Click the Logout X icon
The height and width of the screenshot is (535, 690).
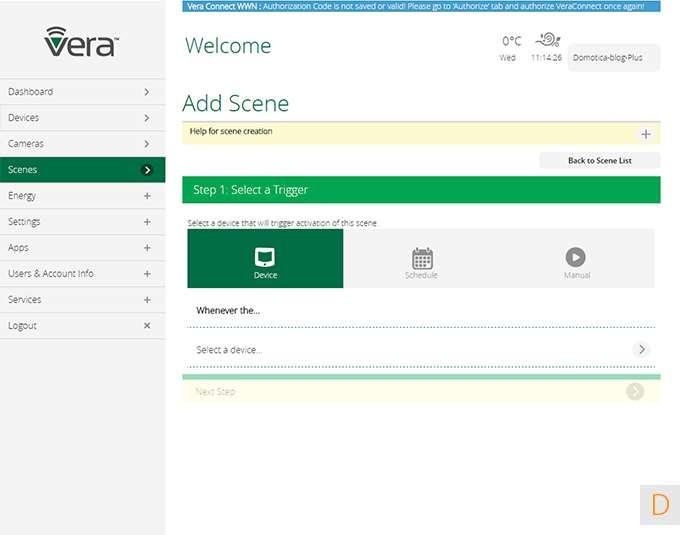tap(147, 326)
